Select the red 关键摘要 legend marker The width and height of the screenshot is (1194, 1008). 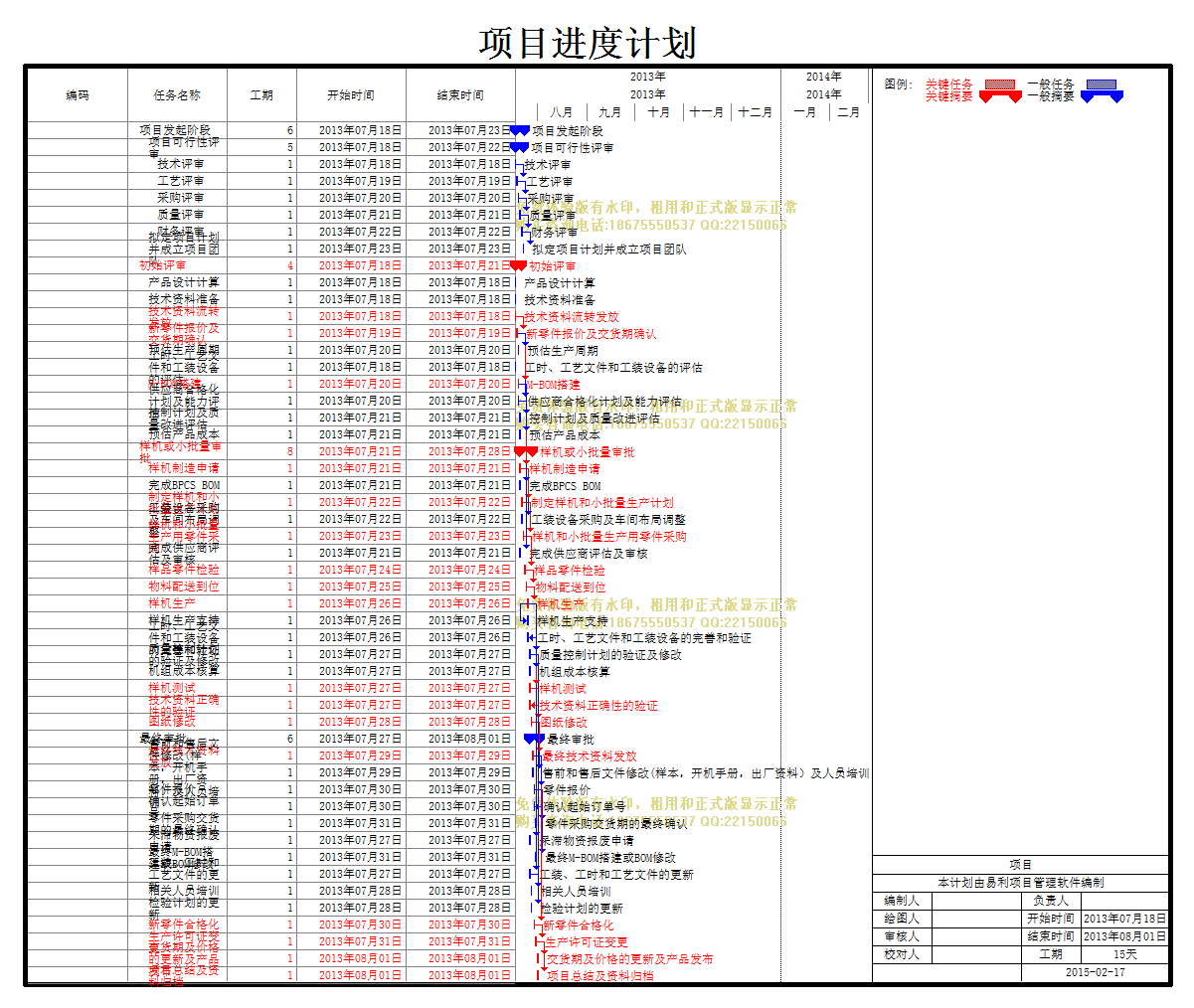point(1000,96)
